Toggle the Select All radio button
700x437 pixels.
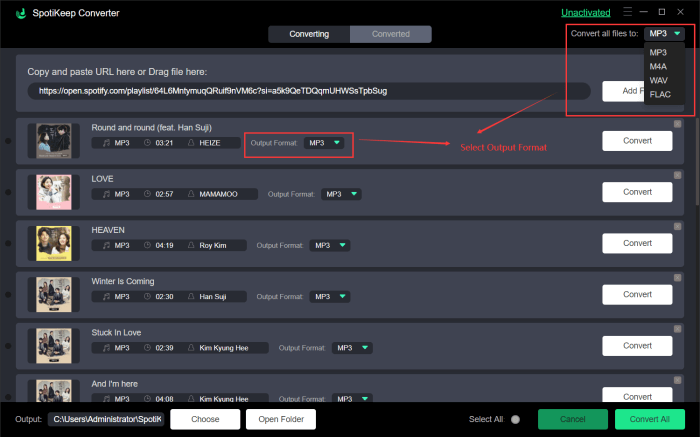pos(515,420)
